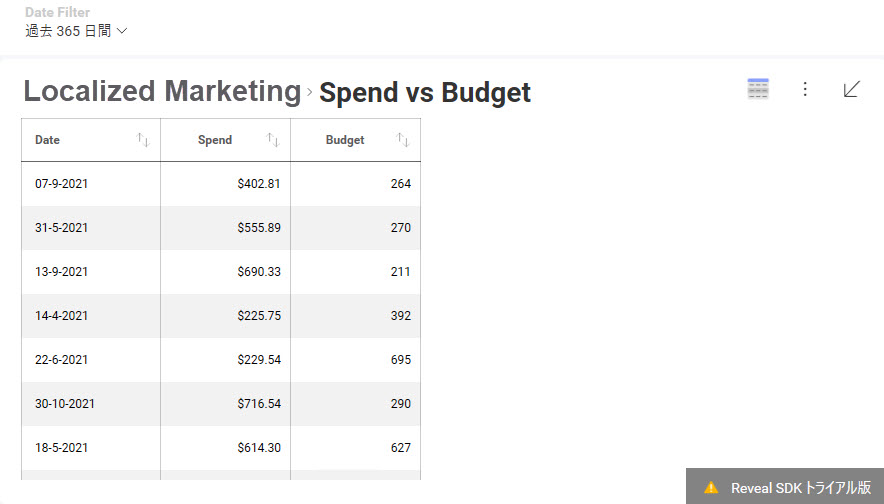Select the budget cell showing 211
Screen dimensions: 884x504
[x=400, y=272]
